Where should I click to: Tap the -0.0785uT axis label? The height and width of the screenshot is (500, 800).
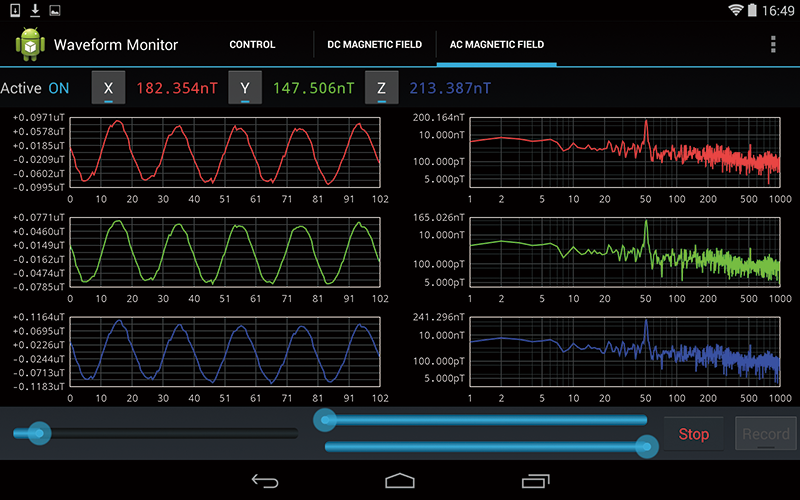[39, 287]
